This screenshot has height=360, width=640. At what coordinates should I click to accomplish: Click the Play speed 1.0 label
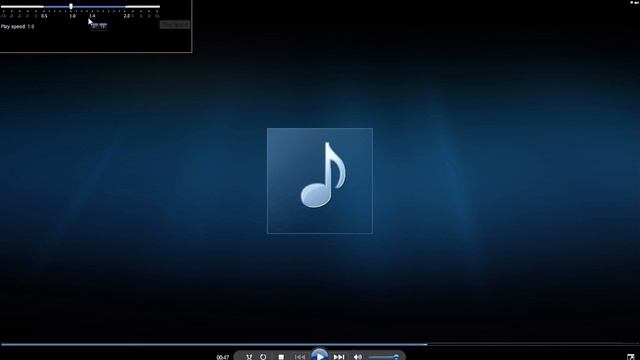pos(18,27)
